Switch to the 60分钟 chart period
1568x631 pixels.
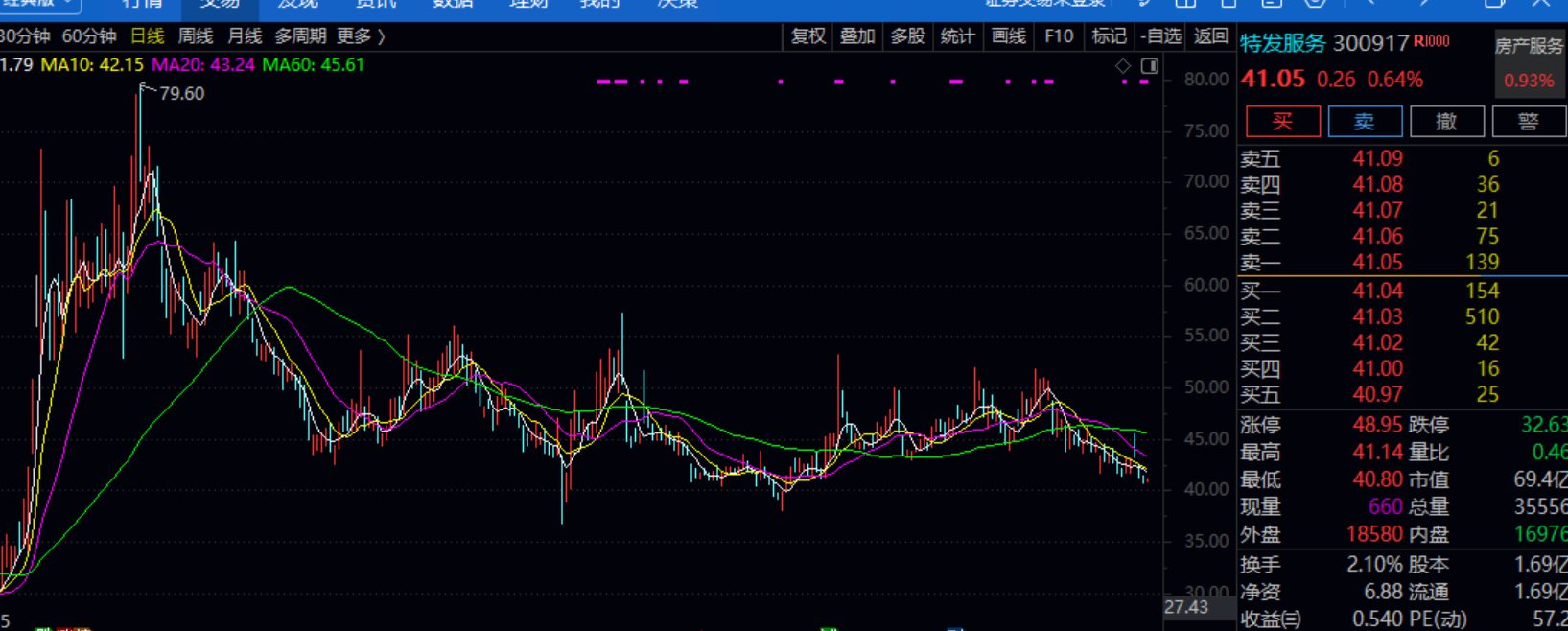click(88, 36)
